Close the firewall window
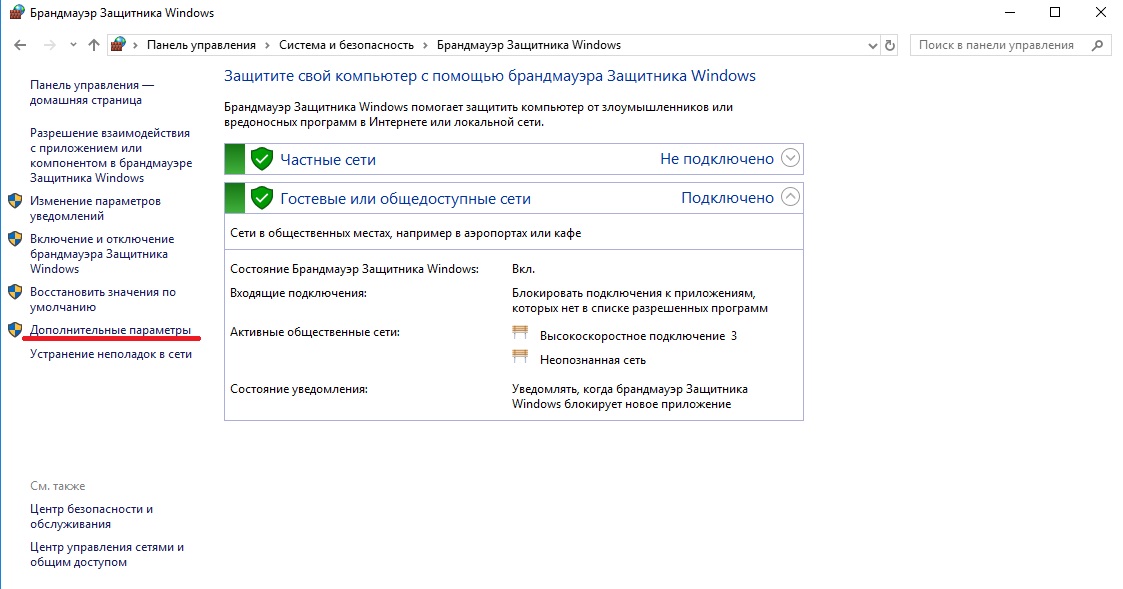The width and height of the screenshot is (1123, 589). coord(1101,13)
